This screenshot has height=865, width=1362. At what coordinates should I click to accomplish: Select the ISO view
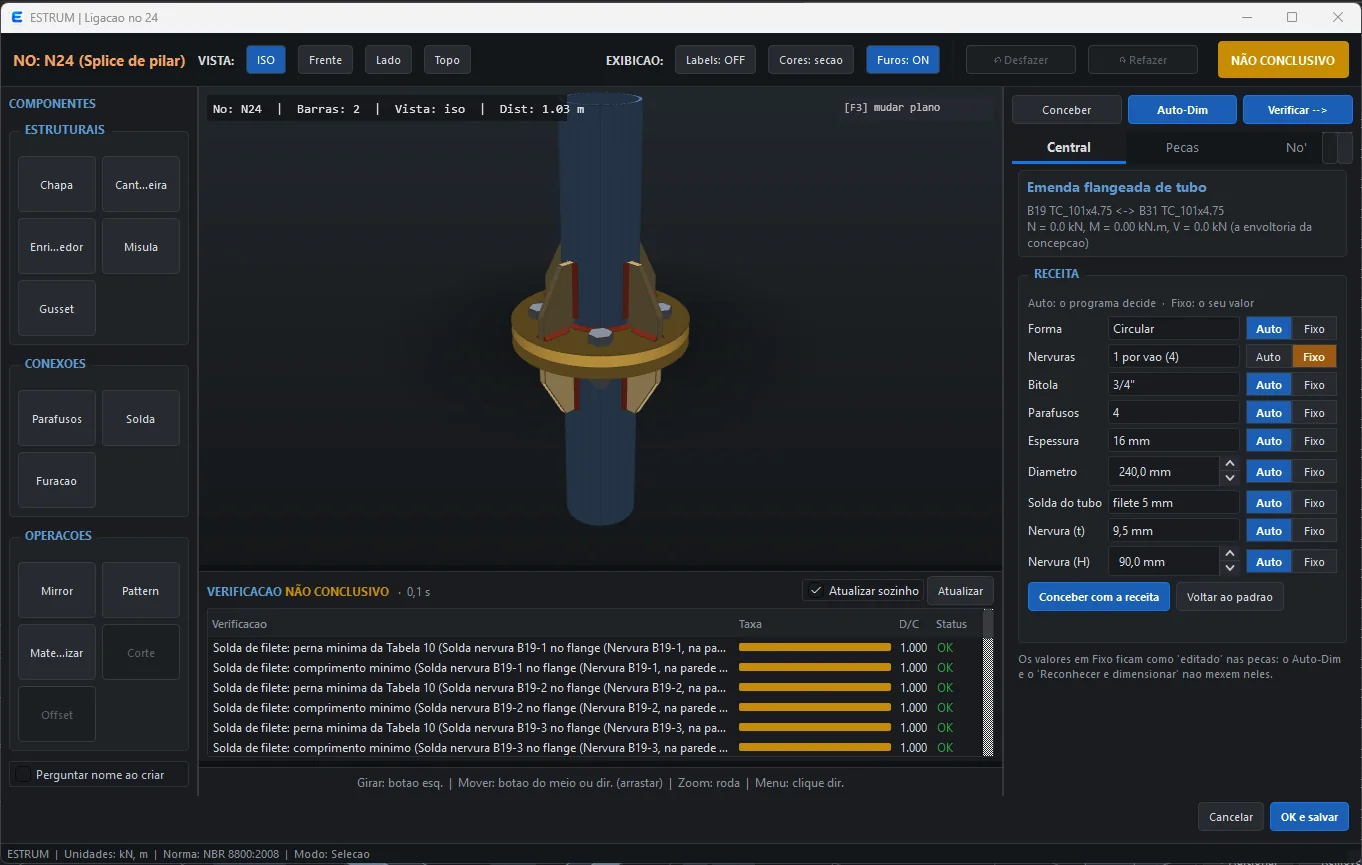pos(266,60)
